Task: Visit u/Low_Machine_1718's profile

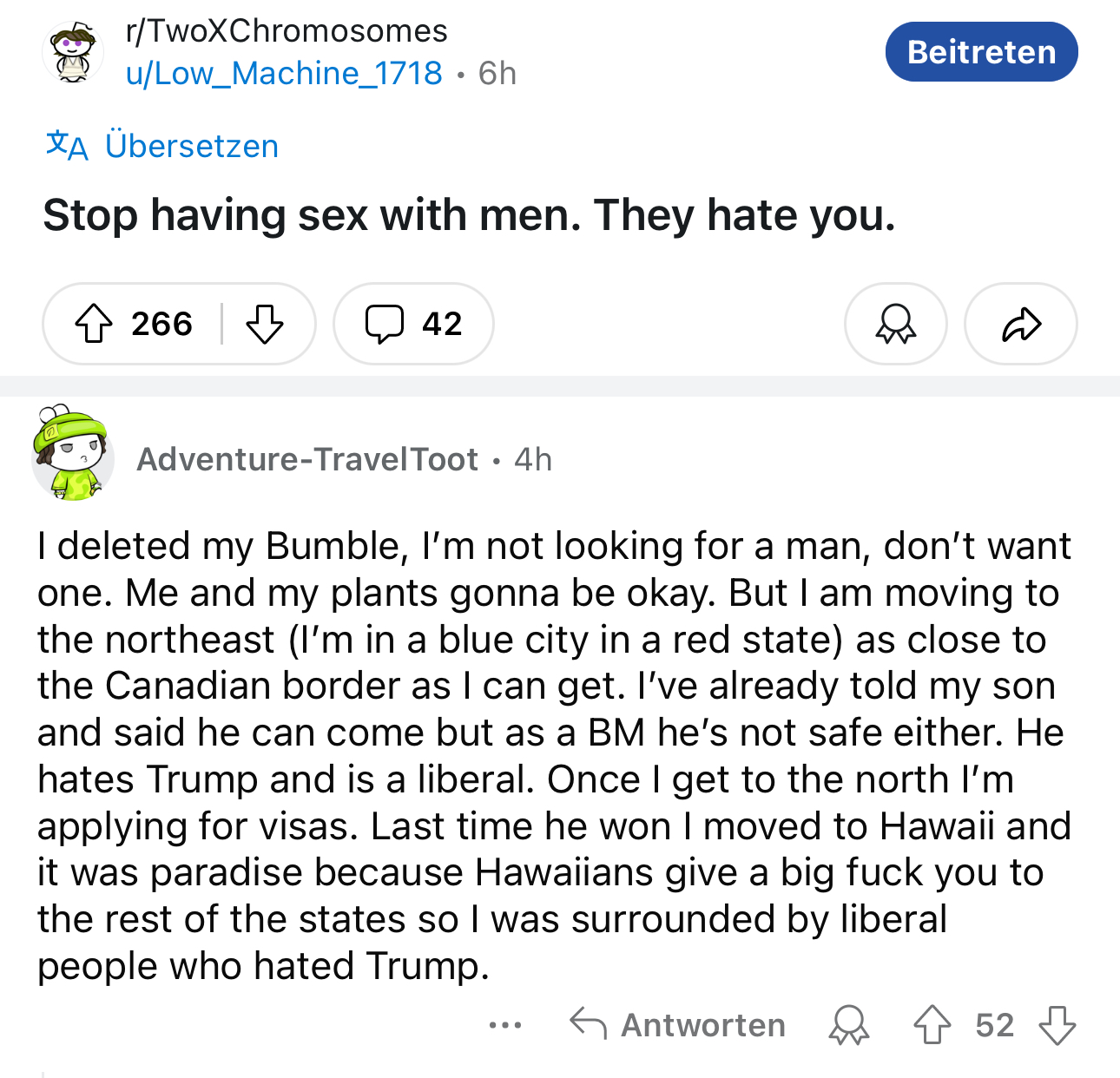Action: point(284,74)
